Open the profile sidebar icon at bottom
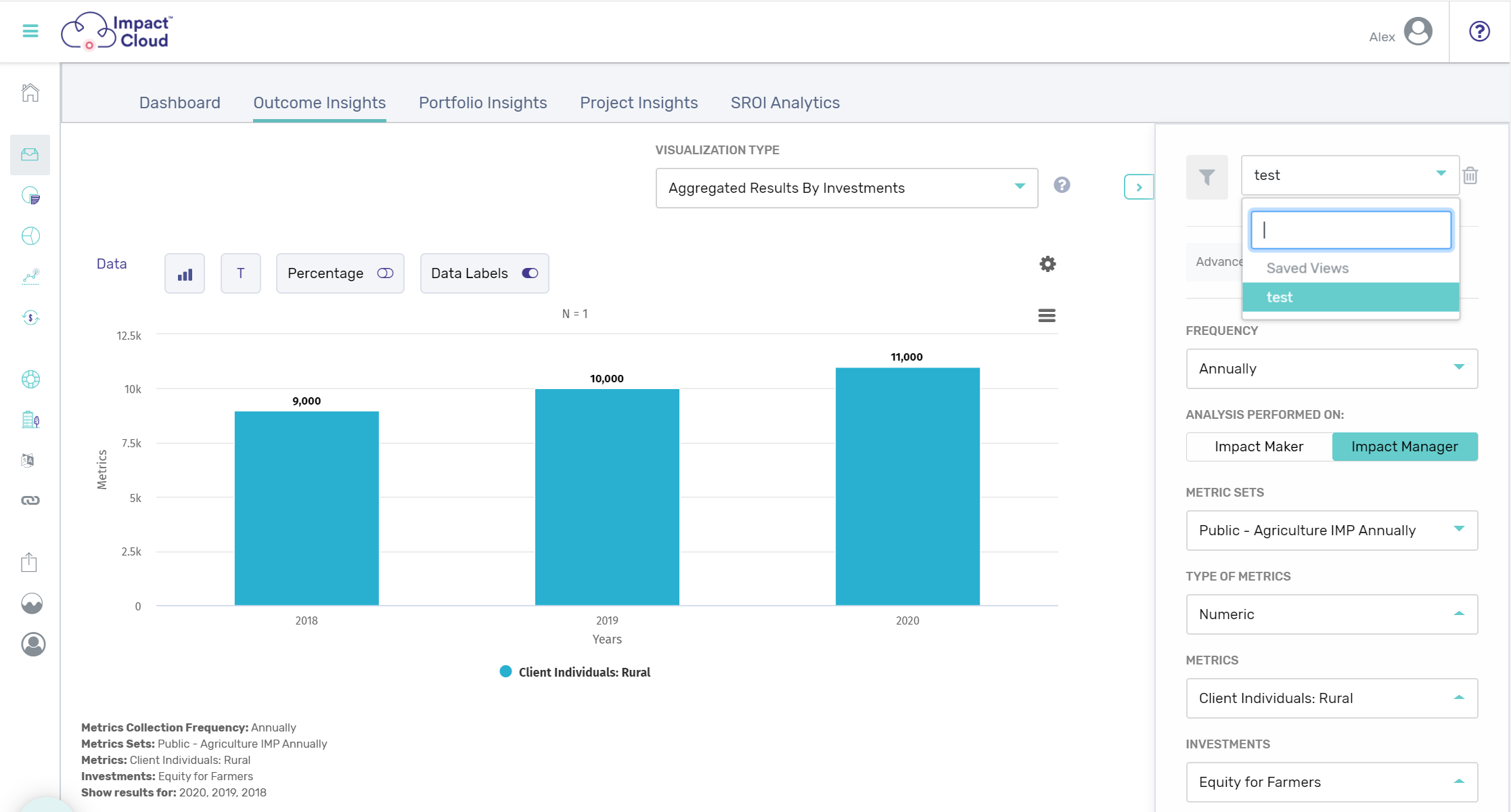1511x812 pixels. (x=33, y=644)
